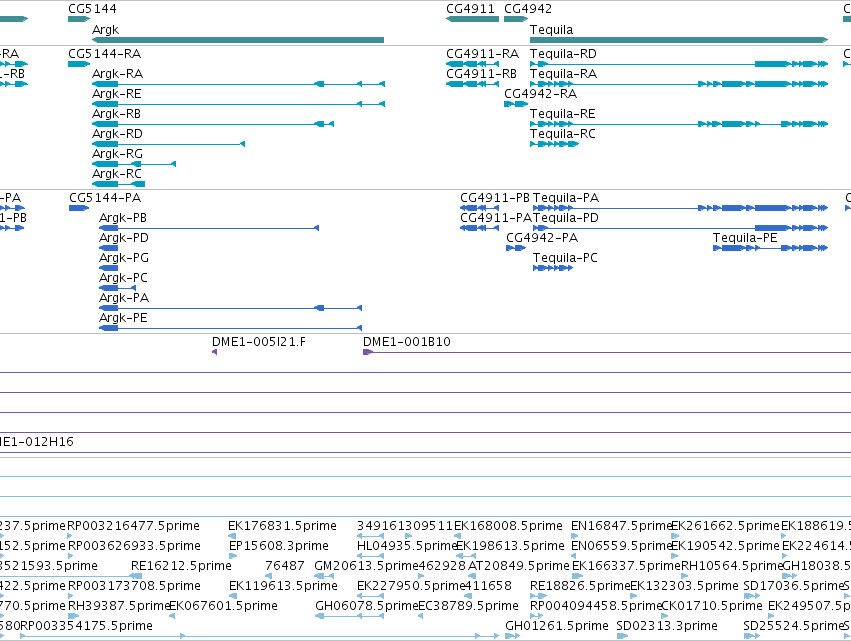
Task: Select the Argk gene bar
Action: coord(238,40)
